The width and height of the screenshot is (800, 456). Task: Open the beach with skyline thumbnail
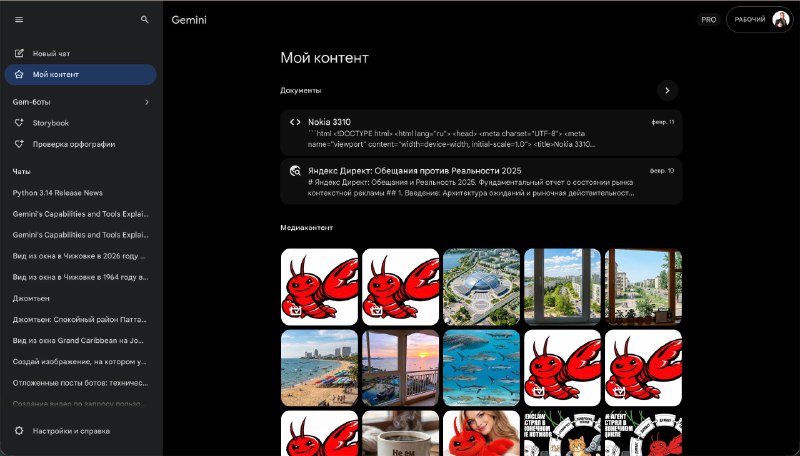pyautogui.click(x=319, y=368)
